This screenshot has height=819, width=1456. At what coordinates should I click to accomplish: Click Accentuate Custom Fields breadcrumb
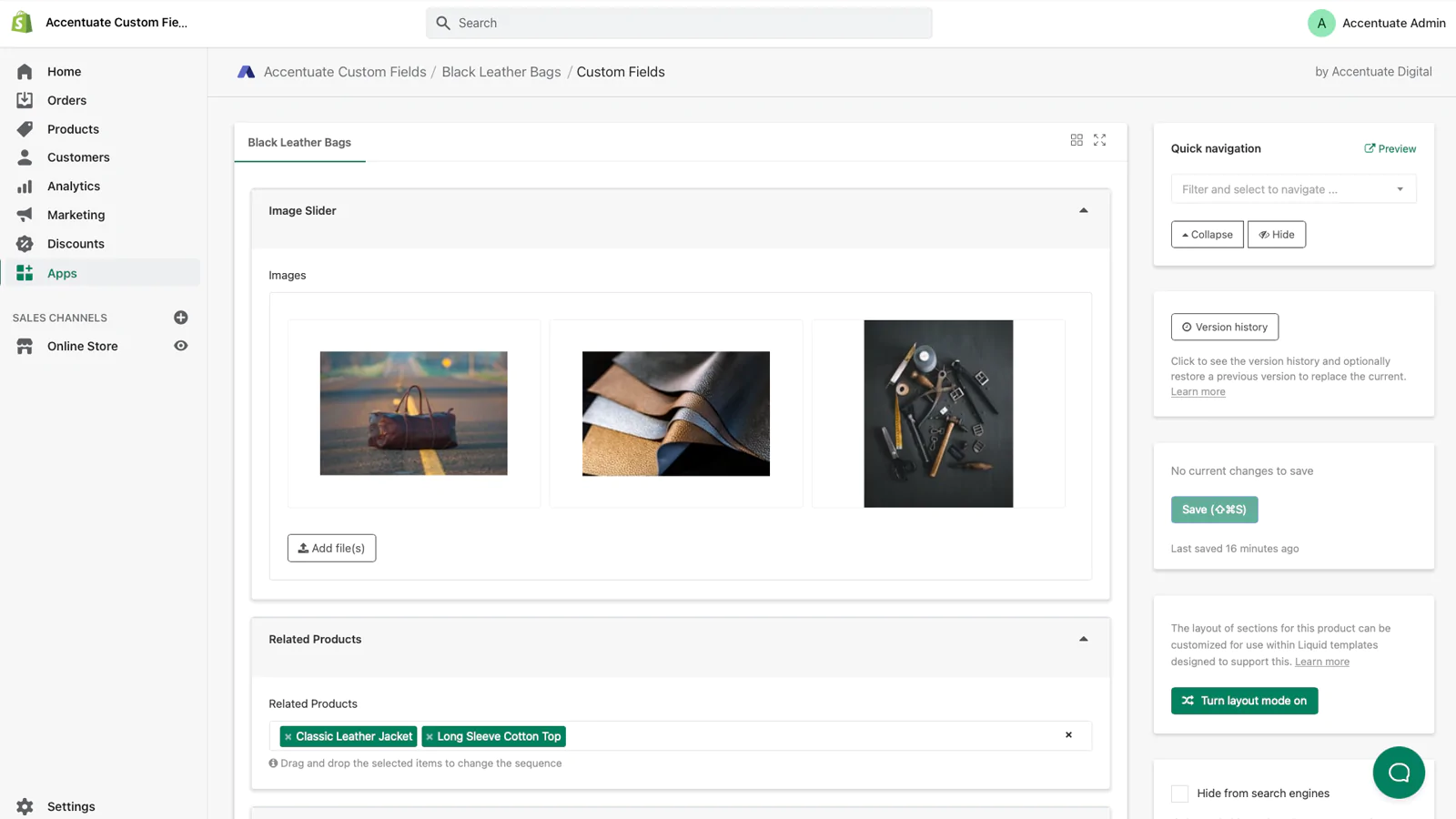[x=345, y=72]
